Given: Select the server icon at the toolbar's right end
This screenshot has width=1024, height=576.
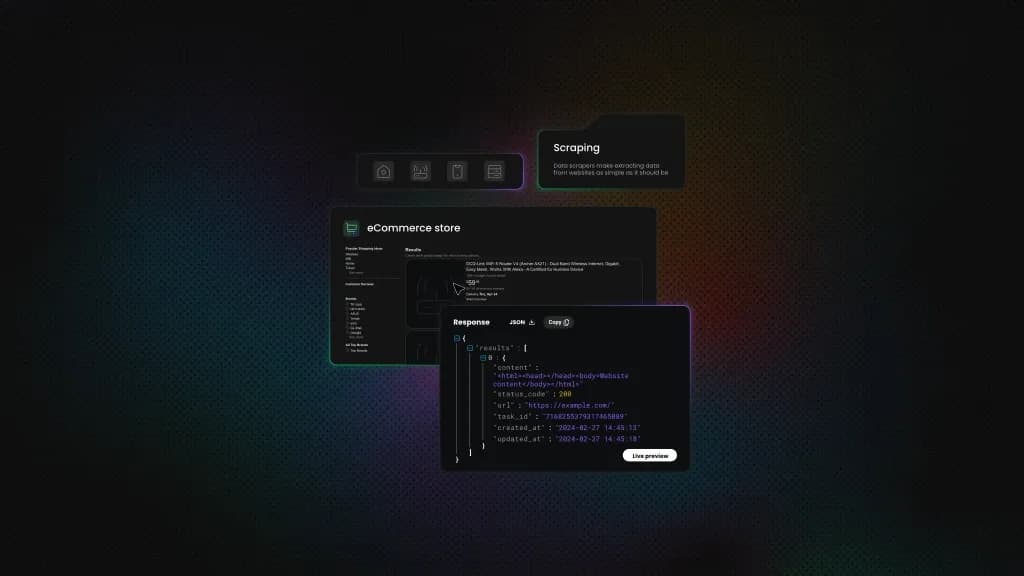Looking at the screenshot, I should point(494,171).
